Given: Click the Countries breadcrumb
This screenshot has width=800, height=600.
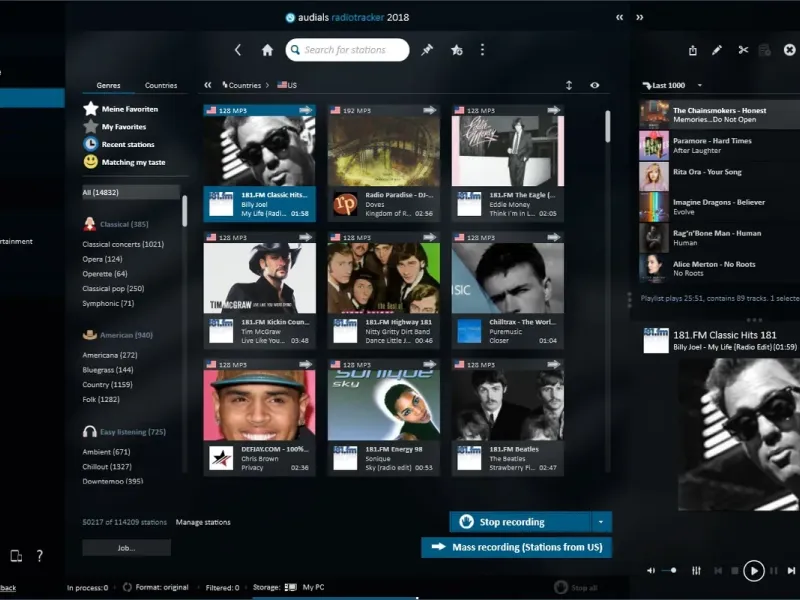Looking at the screenshot, I should [x=242, y=85].
